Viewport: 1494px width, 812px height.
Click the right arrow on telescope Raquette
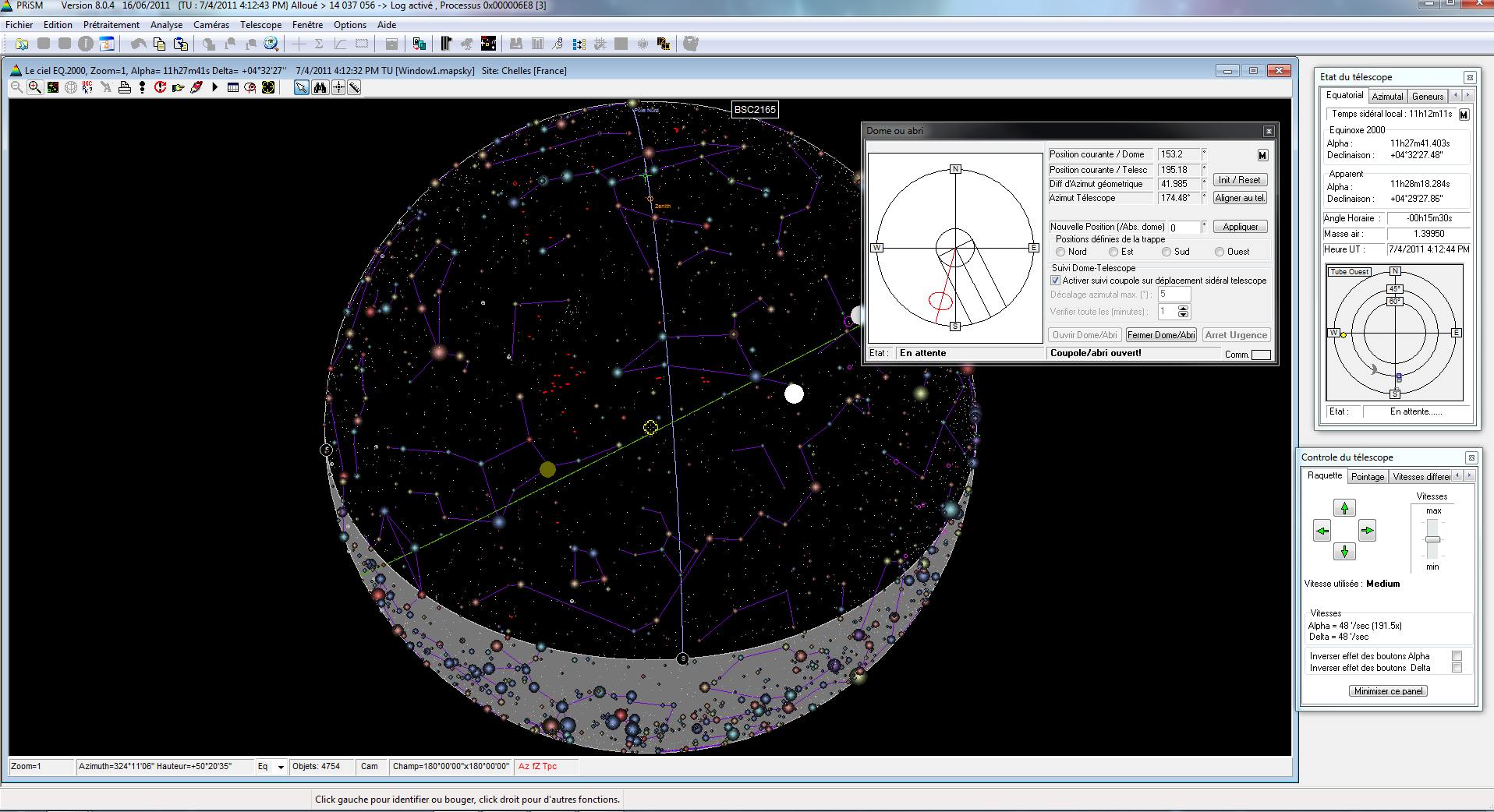pyautogui.click(x=1367, y=531)
